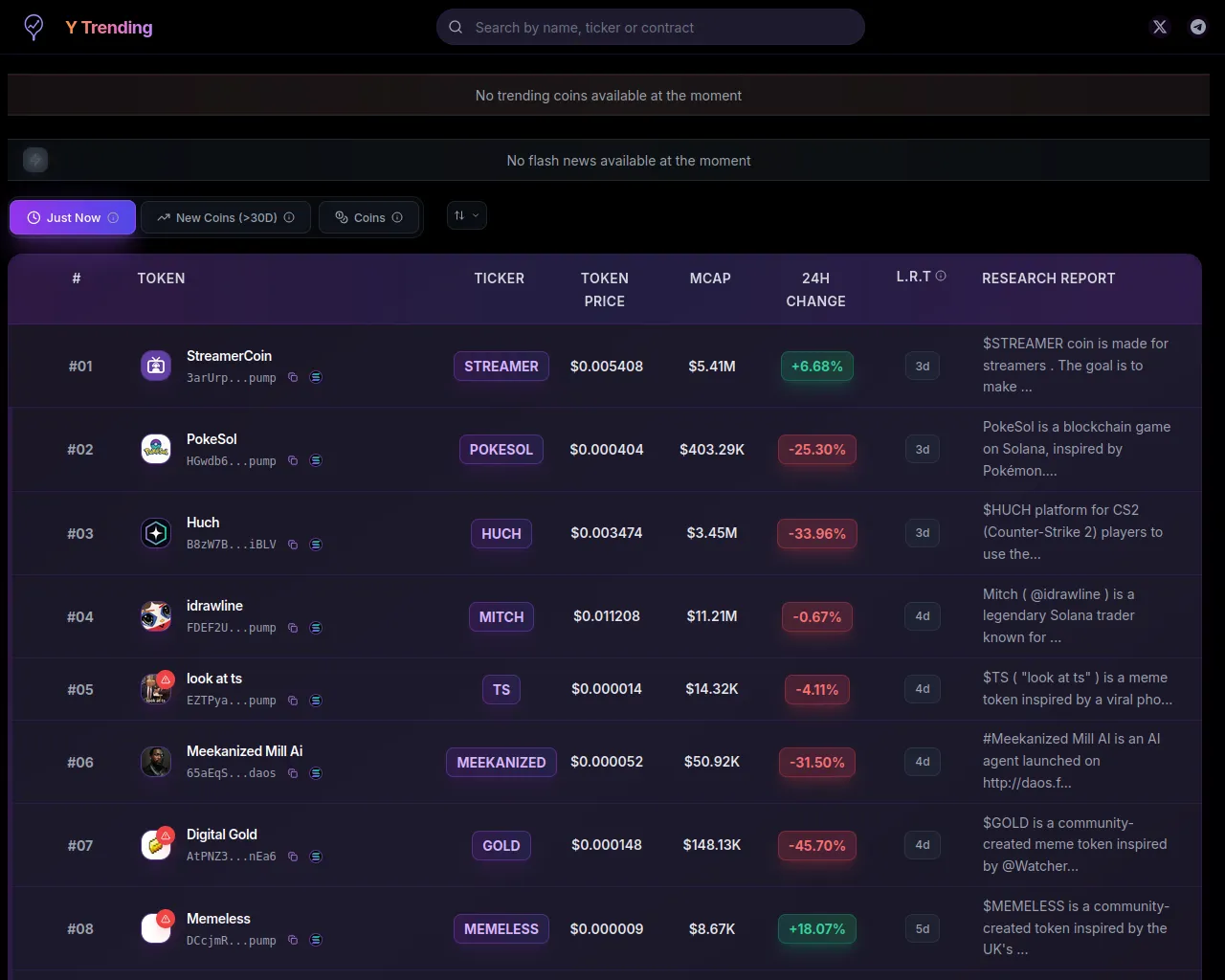The height and width of the screenshot is (980, 1225).
Task: Switch to the New Coins (>30D) tab
Action: click(x=226, y=218)
